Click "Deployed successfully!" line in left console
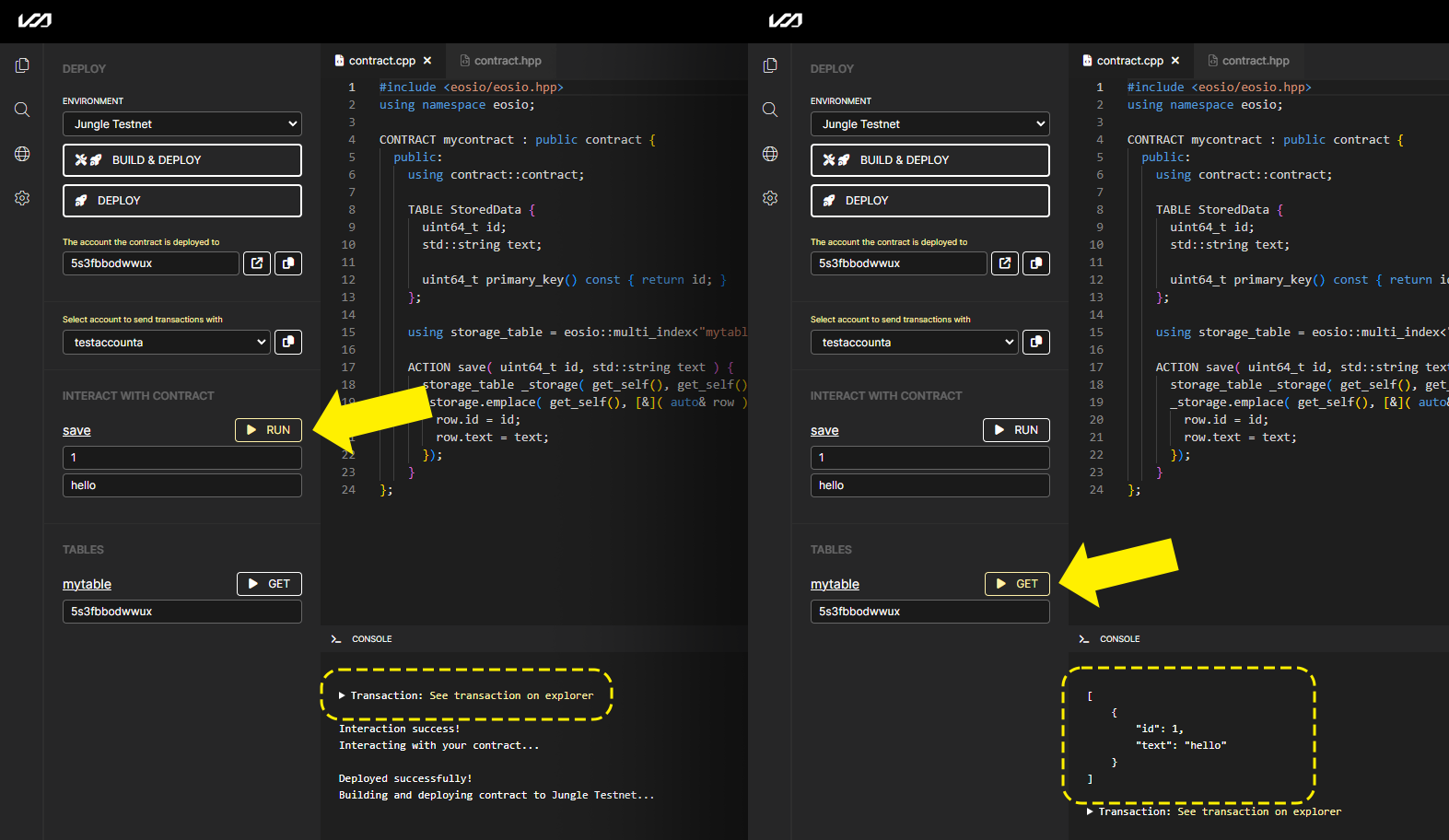This screenshot has width=1449, height=840. coord(405,778)
